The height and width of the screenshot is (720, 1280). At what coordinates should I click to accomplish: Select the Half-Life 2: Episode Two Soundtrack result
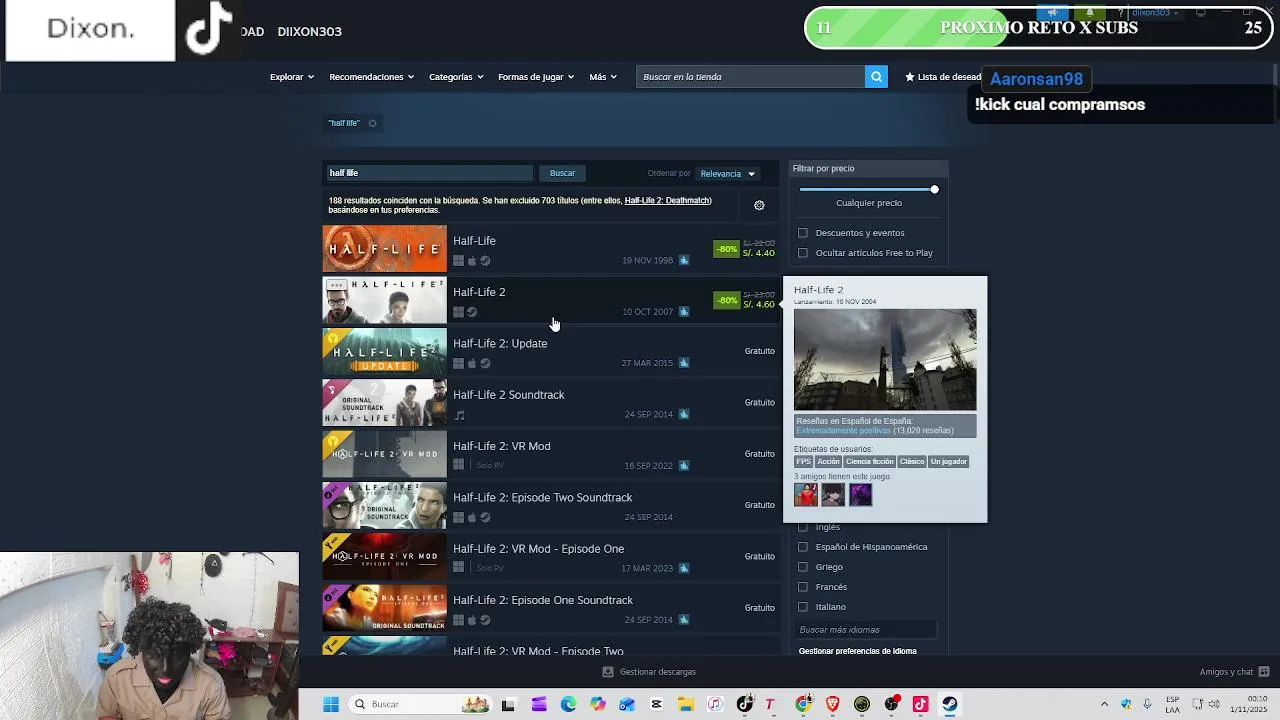coord(550,505)
